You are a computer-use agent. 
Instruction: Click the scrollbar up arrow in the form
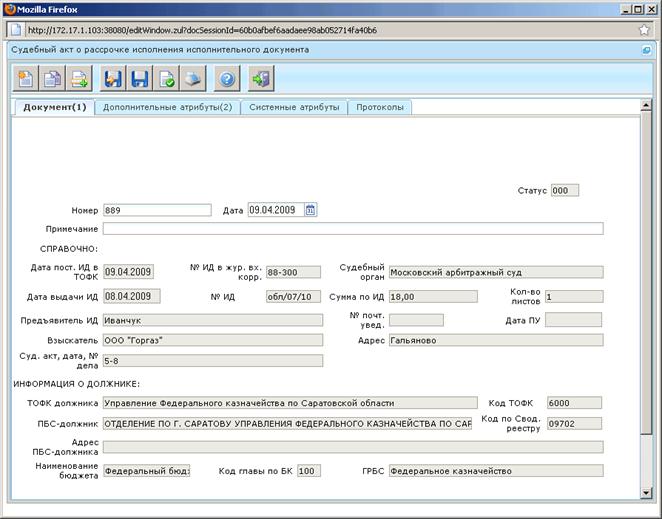[646, 105]
